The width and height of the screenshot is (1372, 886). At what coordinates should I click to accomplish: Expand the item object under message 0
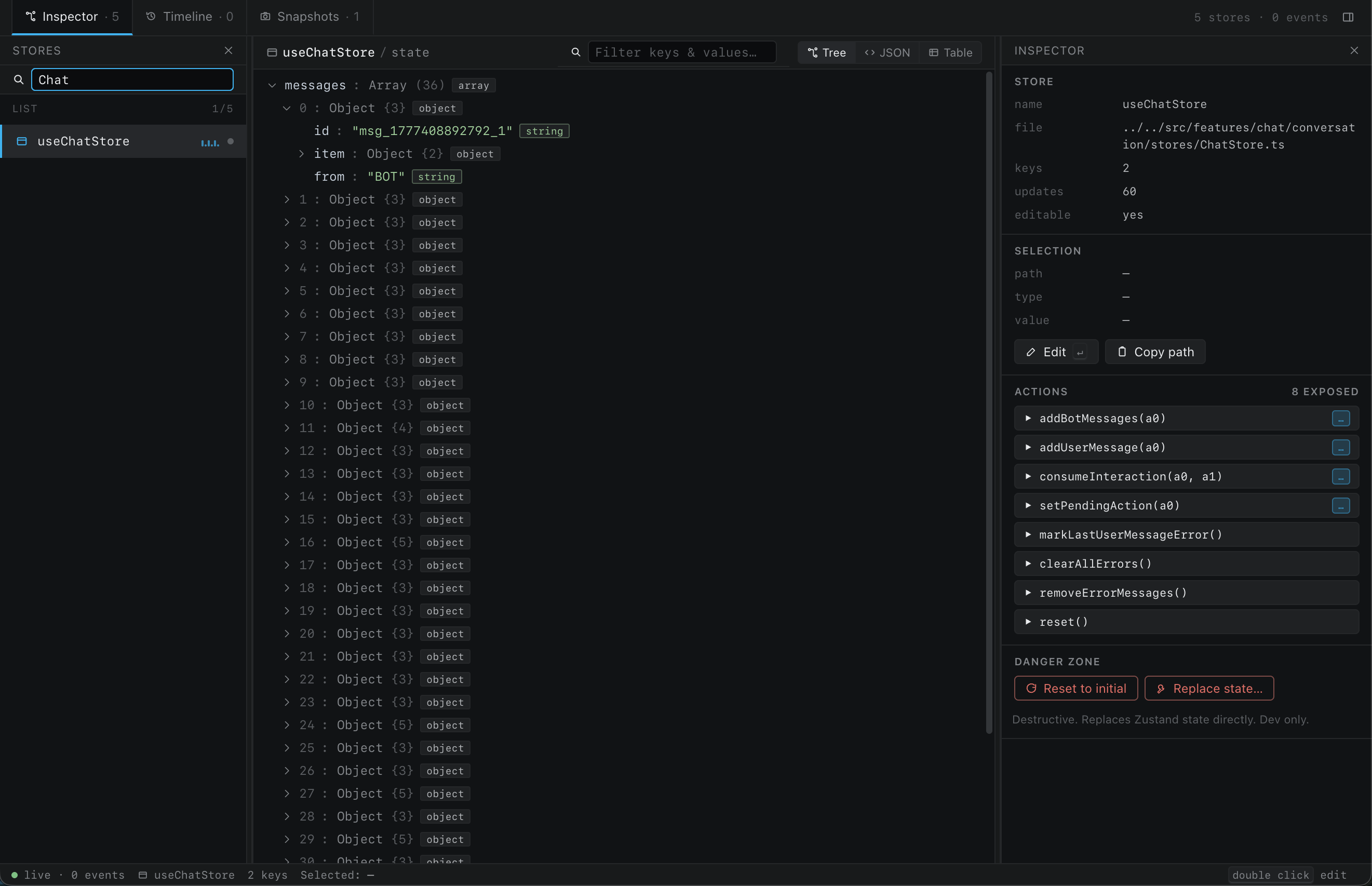(301, 154)
